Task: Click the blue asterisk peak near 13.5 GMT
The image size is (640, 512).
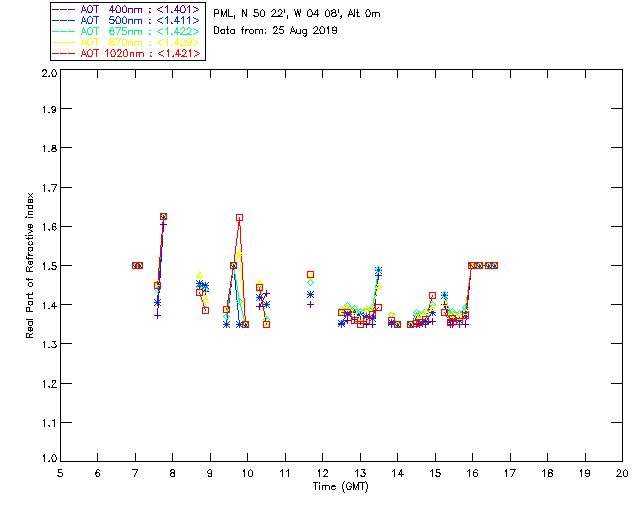Action: click(378, 271)
